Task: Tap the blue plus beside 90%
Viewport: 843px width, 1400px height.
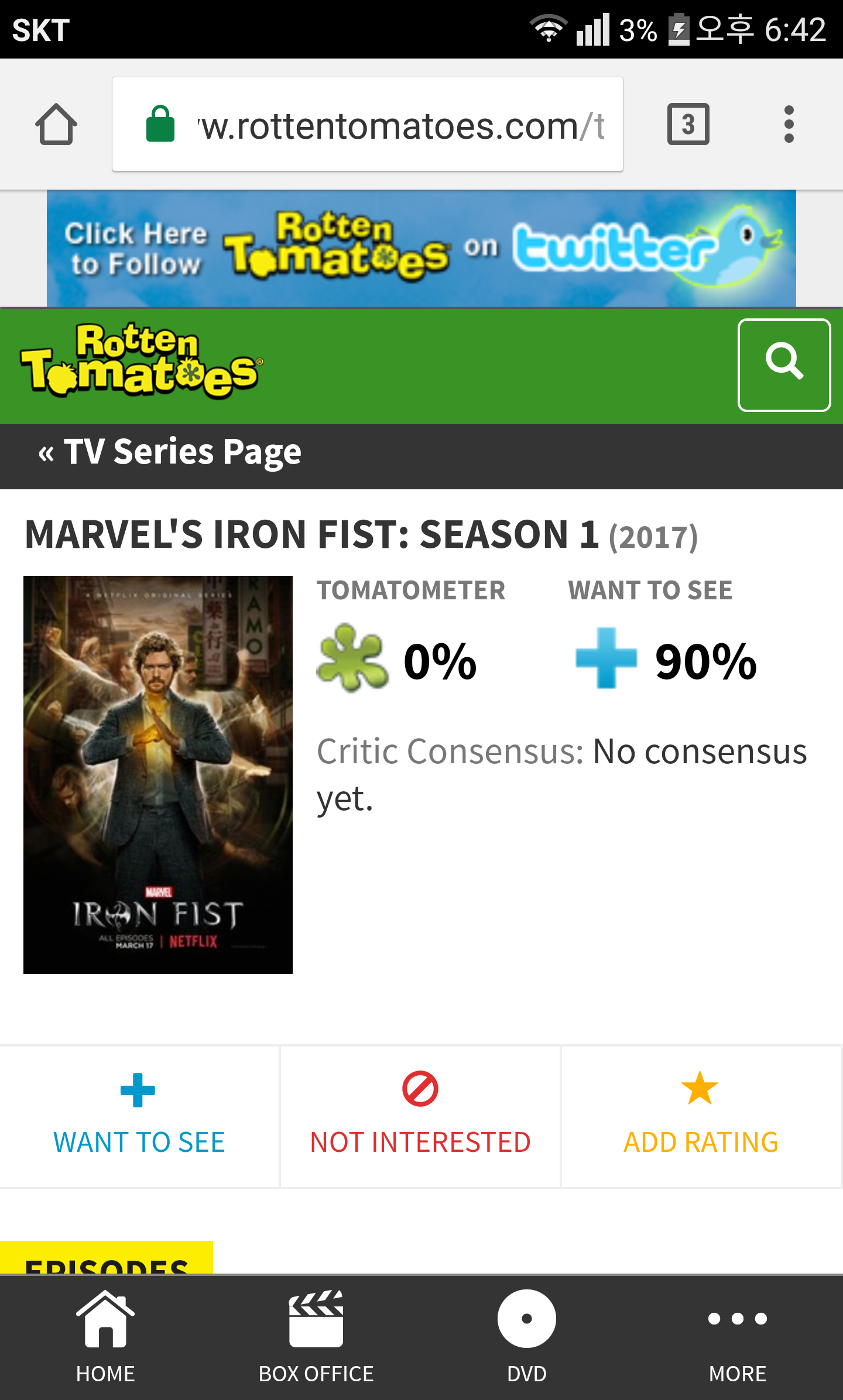Action: coord(606,658)
